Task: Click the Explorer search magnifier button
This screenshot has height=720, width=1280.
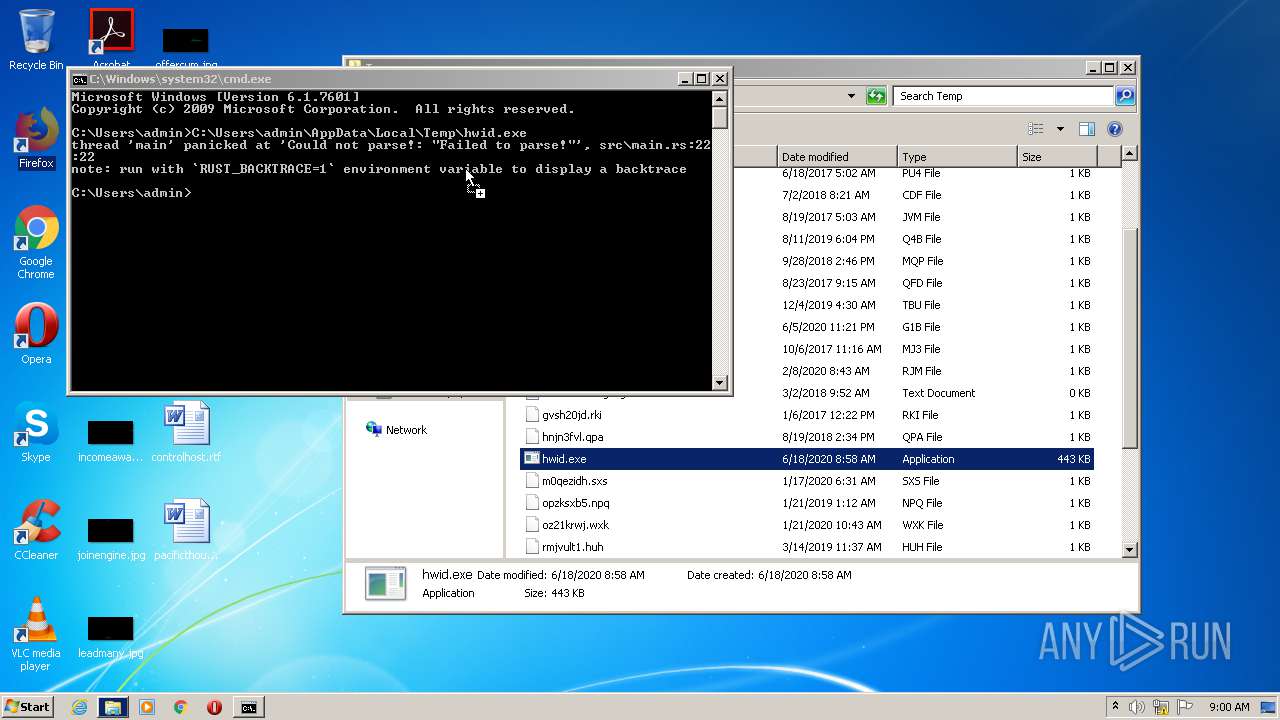Action: [1125, 96]
